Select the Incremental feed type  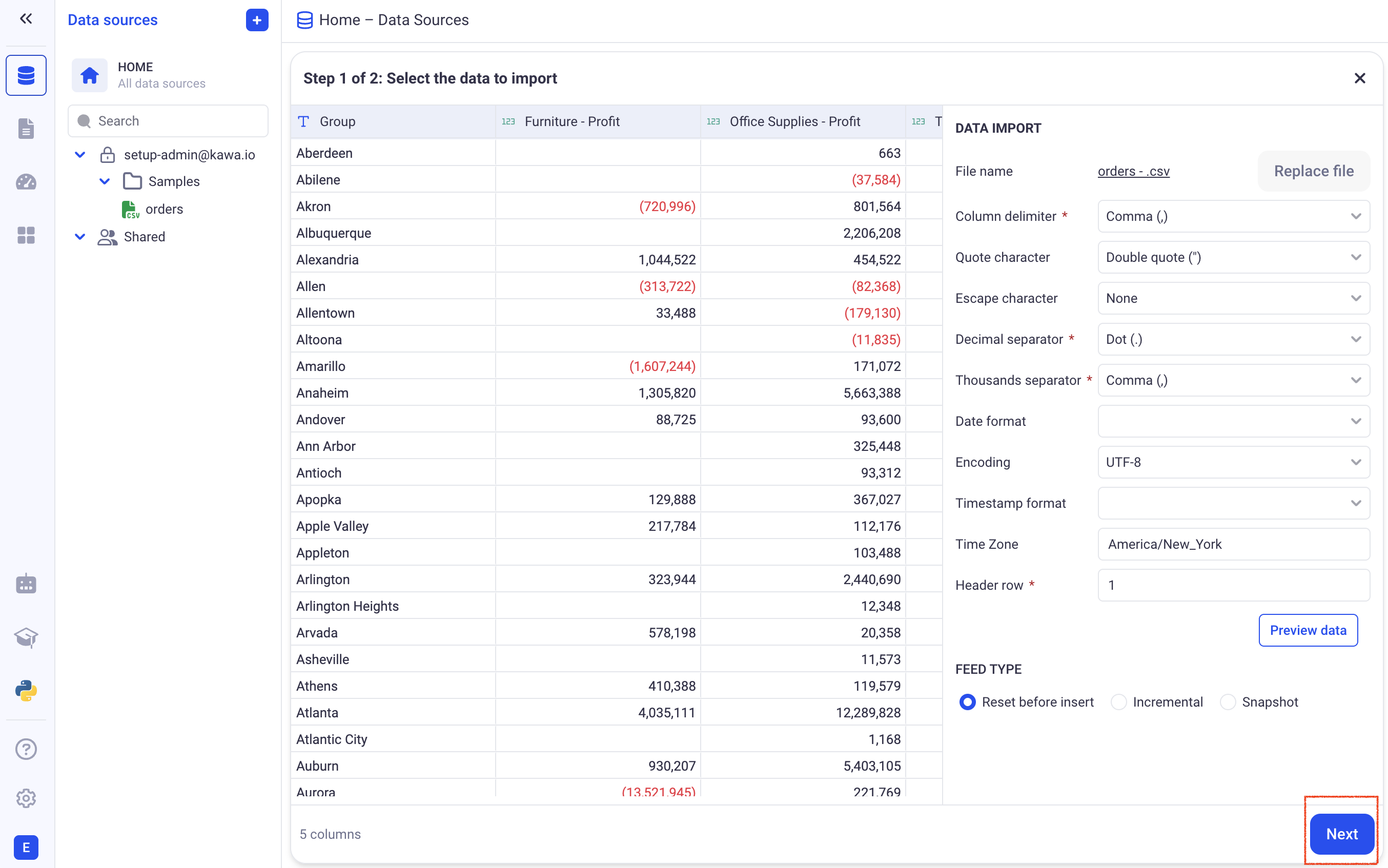[x=1119, y=702]
